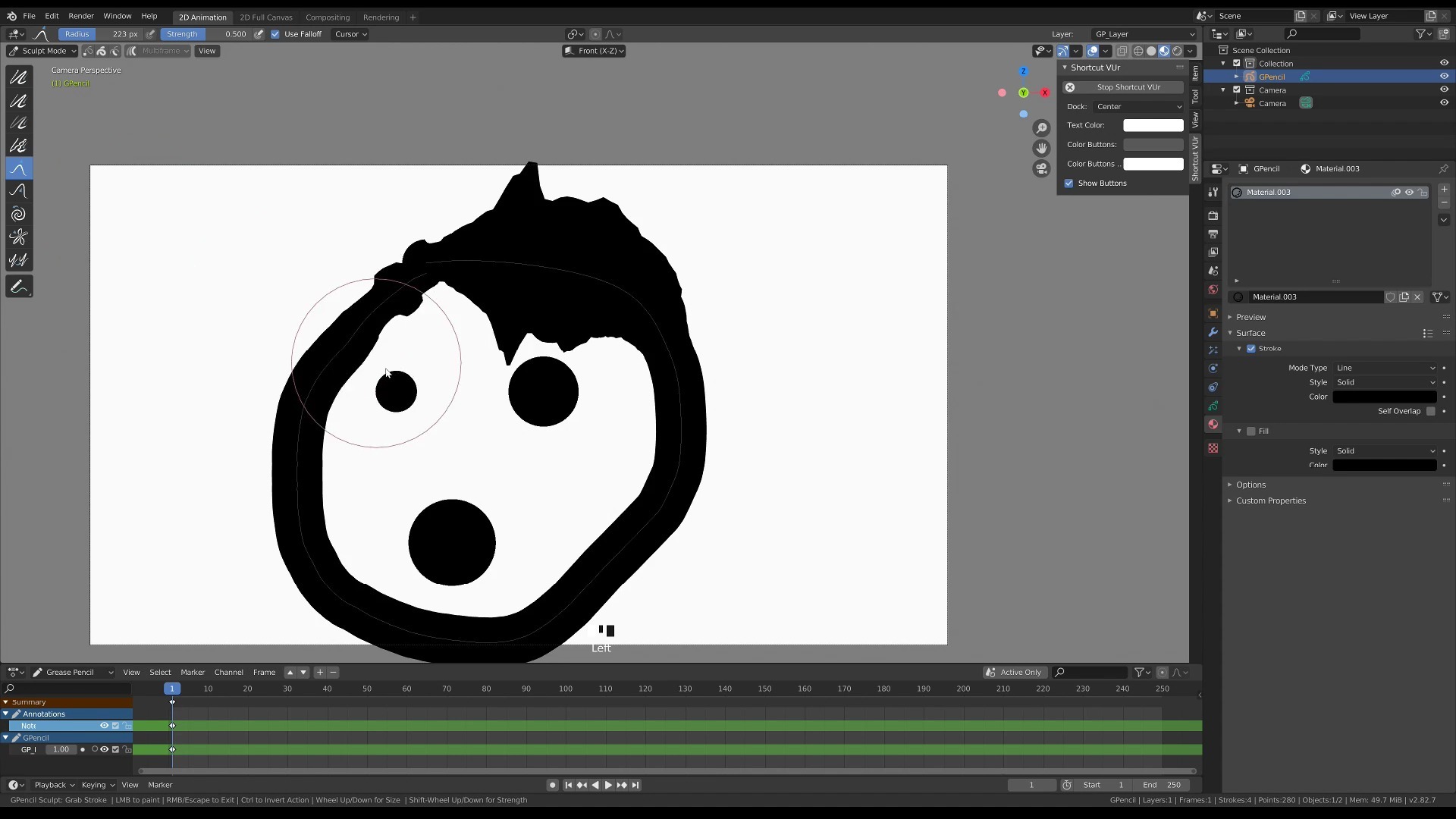
Task: Expand the Custom Properties panel
Action: click(1270, 500)
